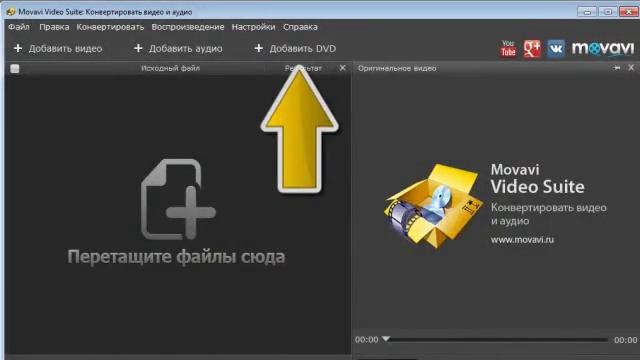
Task: Open the www.movavi.ru link
Action: [522, 240]
